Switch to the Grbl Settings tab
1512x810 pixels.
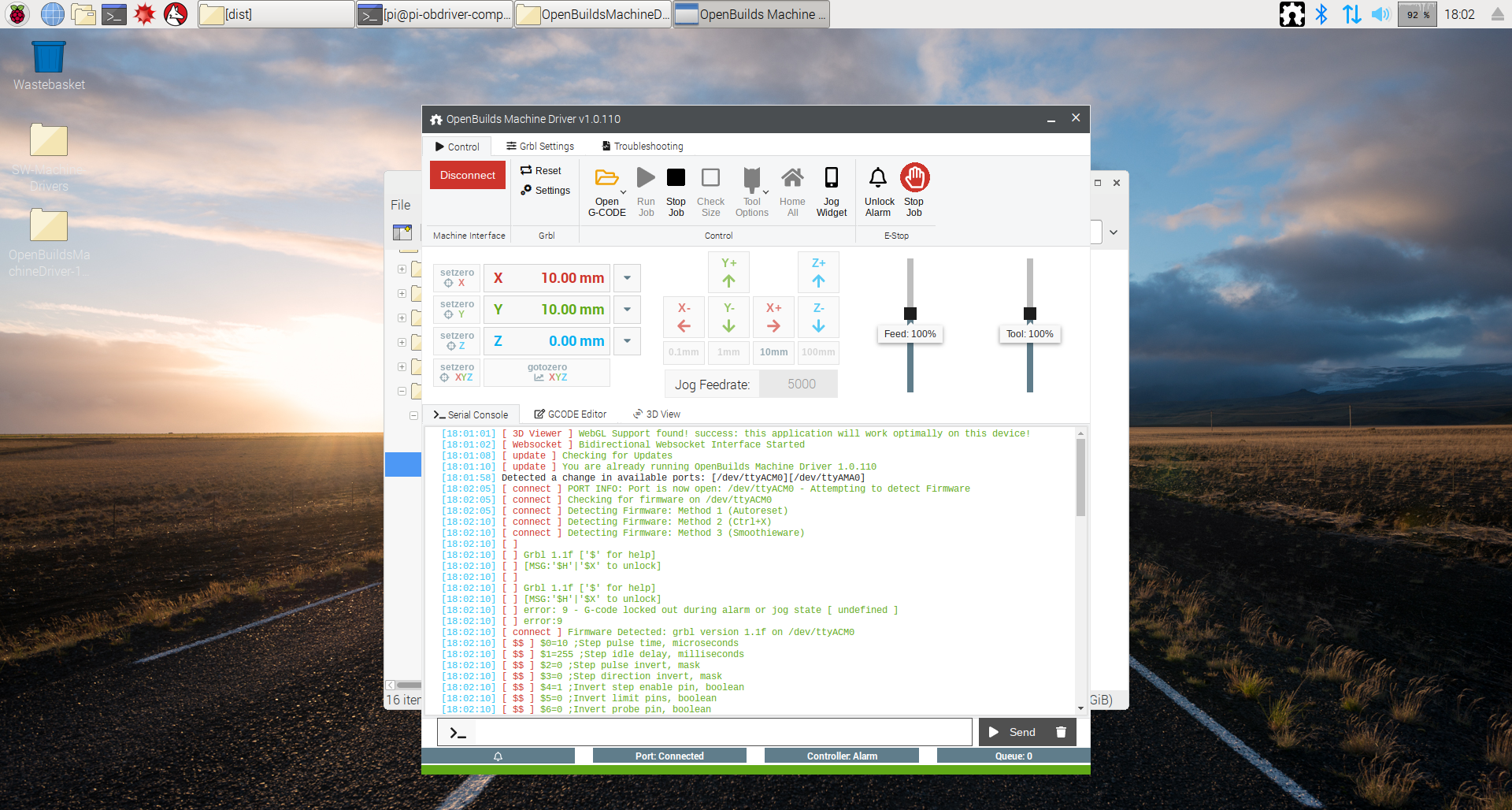click(540, 147)
